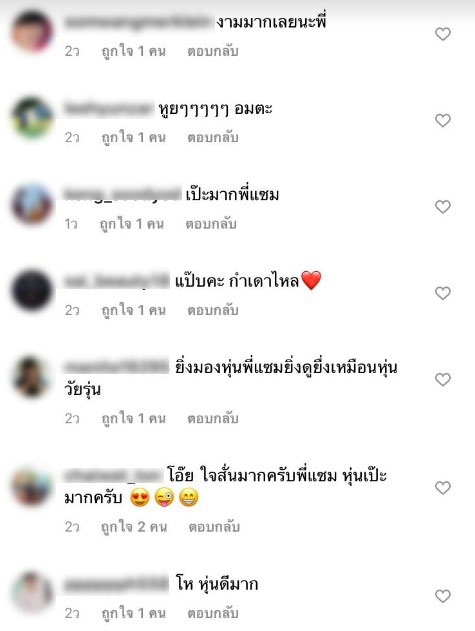Open profile picture of first commenter
Screen dimensions: 475x631
point(32,31)
